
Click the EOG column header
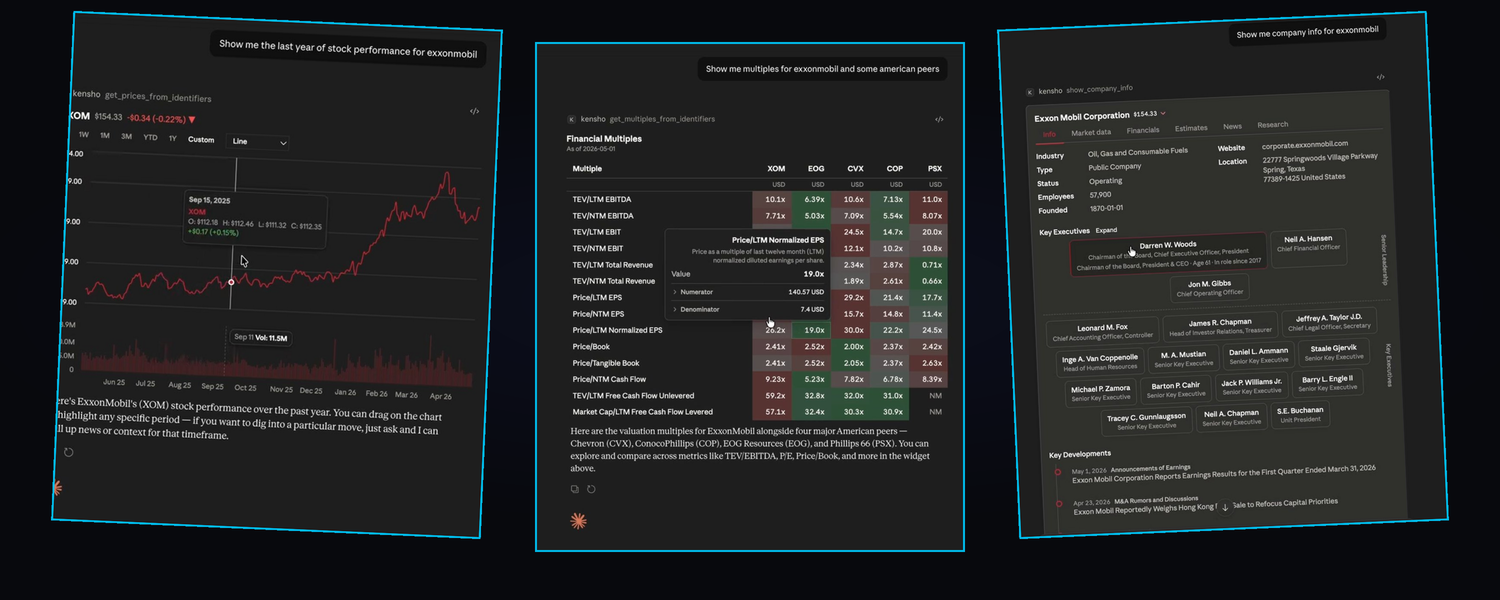tap(816, 169)
